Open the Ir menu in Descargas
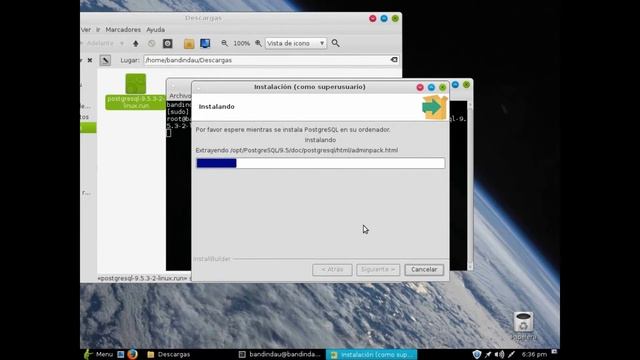Viewport: 640px width, 360px height. click(98, 29)
